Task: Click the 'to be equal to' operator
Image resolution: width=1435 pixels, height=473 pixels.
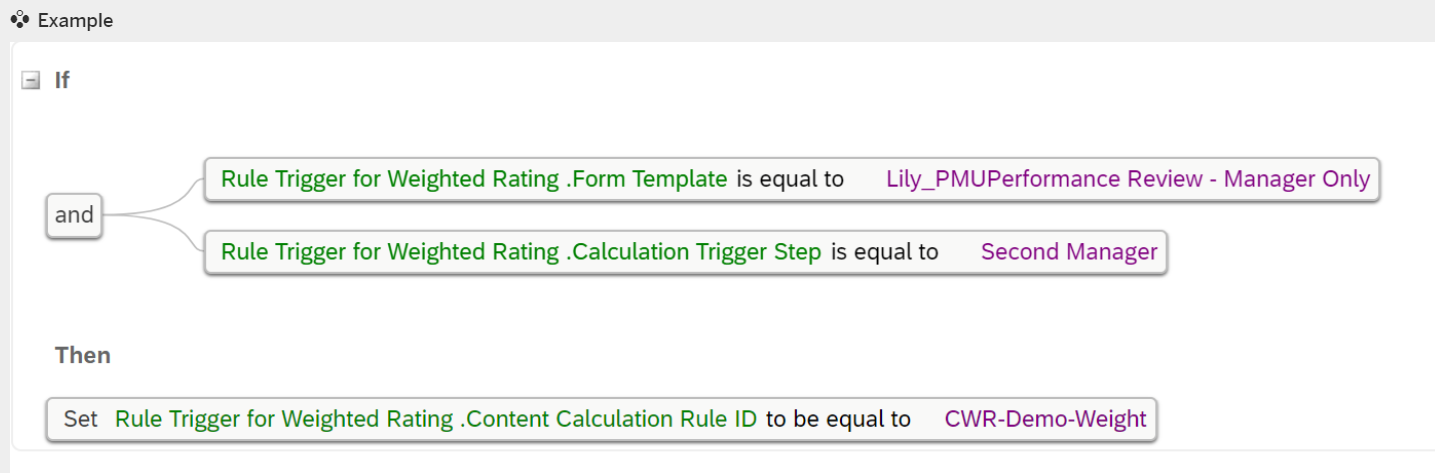Action: point(838,419)
